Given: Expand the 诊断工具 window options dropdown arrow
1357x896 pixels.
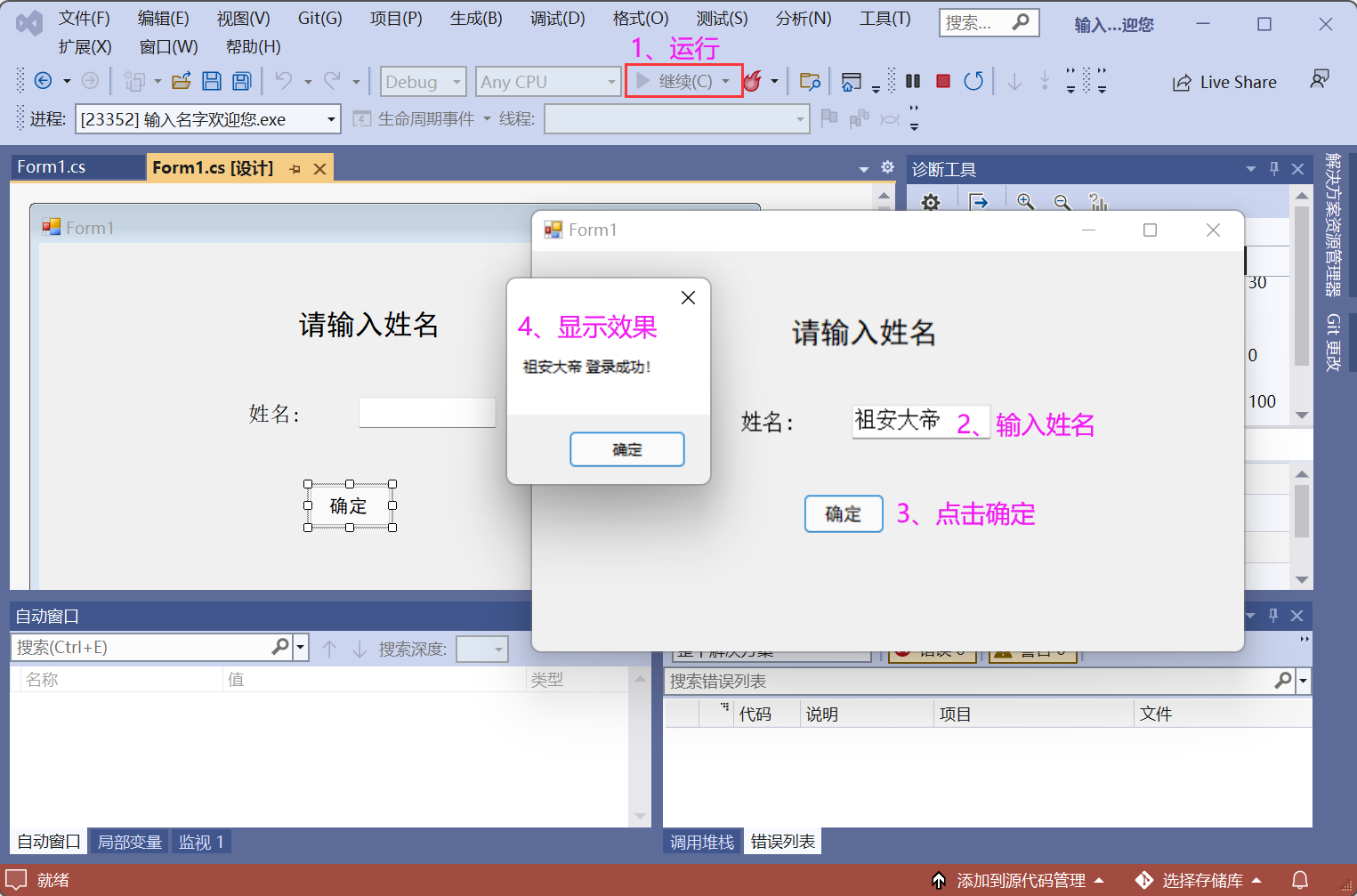Looking at the screenshot, I should click(x=1251, y=168).
